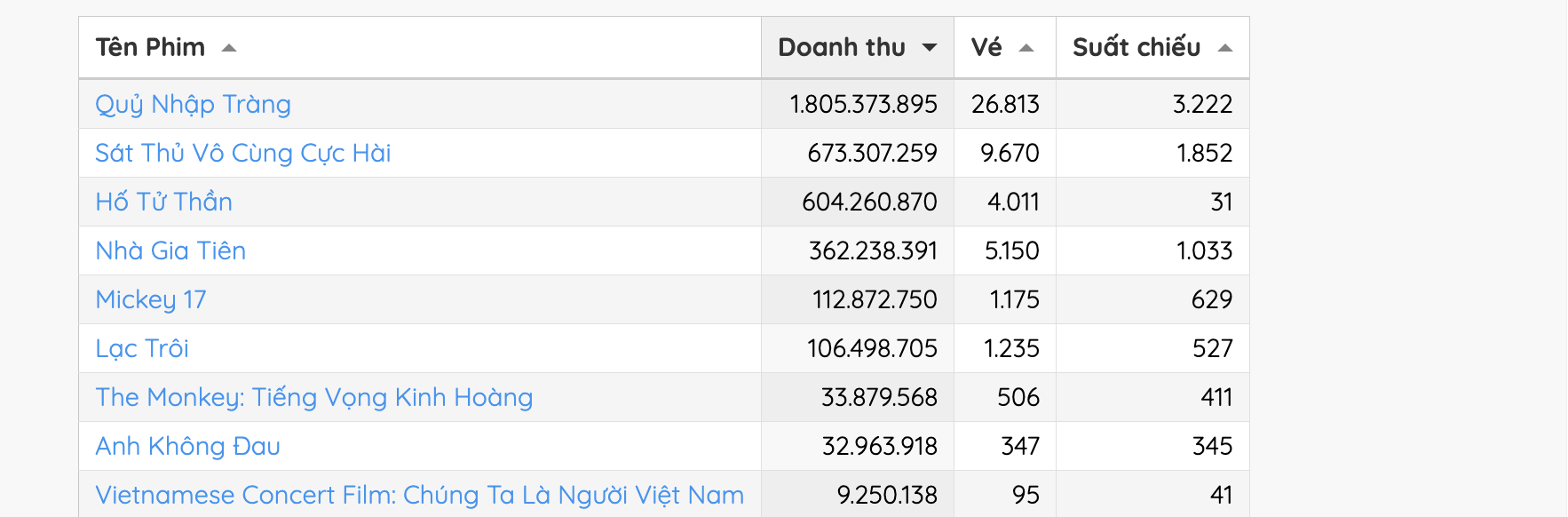Sort by Doanh thu column header
Screen dimensions: 1568x517
841,47
